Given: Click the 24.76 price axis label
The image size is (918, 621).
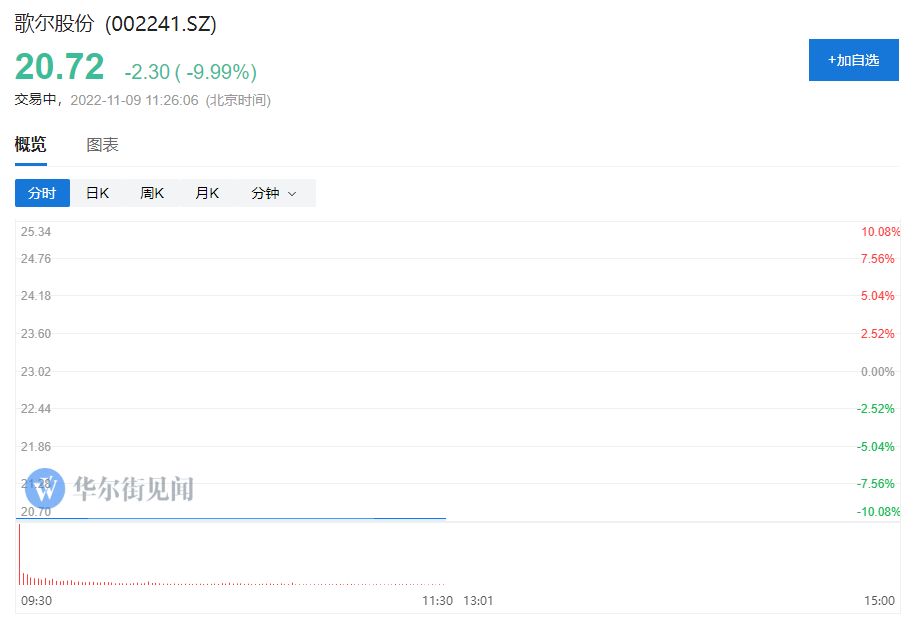Looking at the screenshot, I should (36, 259).
